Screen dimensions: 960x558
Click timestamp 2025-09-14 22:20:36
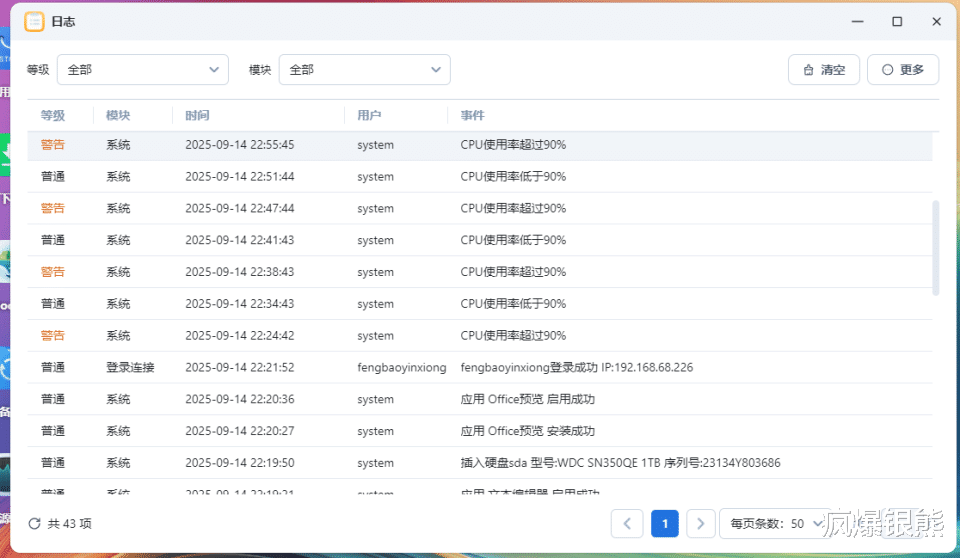239,399
